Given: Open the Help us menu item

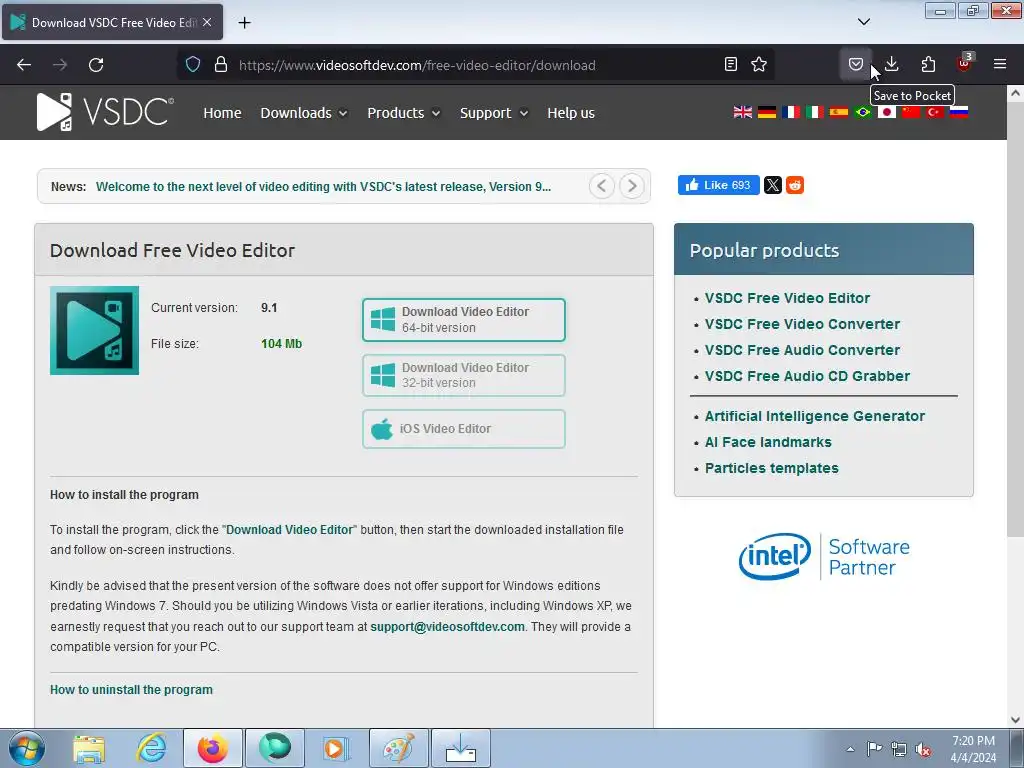Looking at the screenshot, I should pyautogui.click(x=571, y=113).
